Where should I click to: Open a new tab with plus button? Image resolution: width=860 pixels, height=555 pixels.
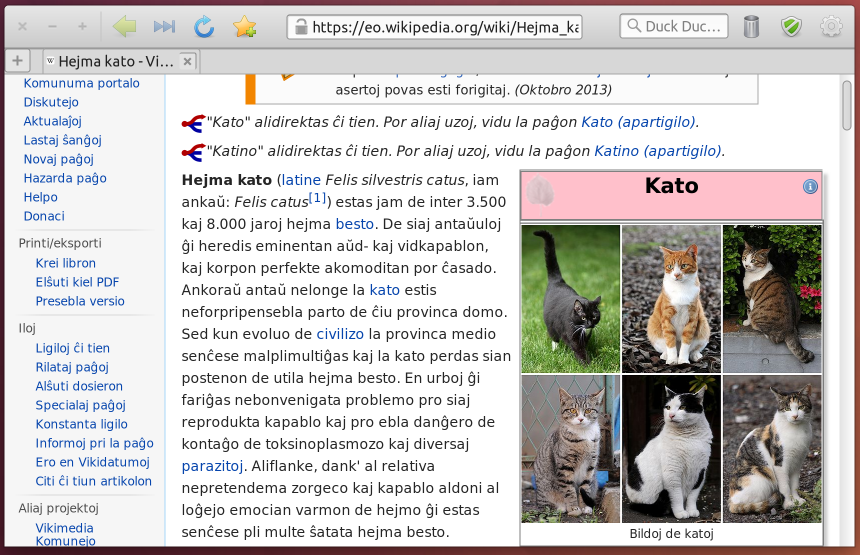[17, 60]
